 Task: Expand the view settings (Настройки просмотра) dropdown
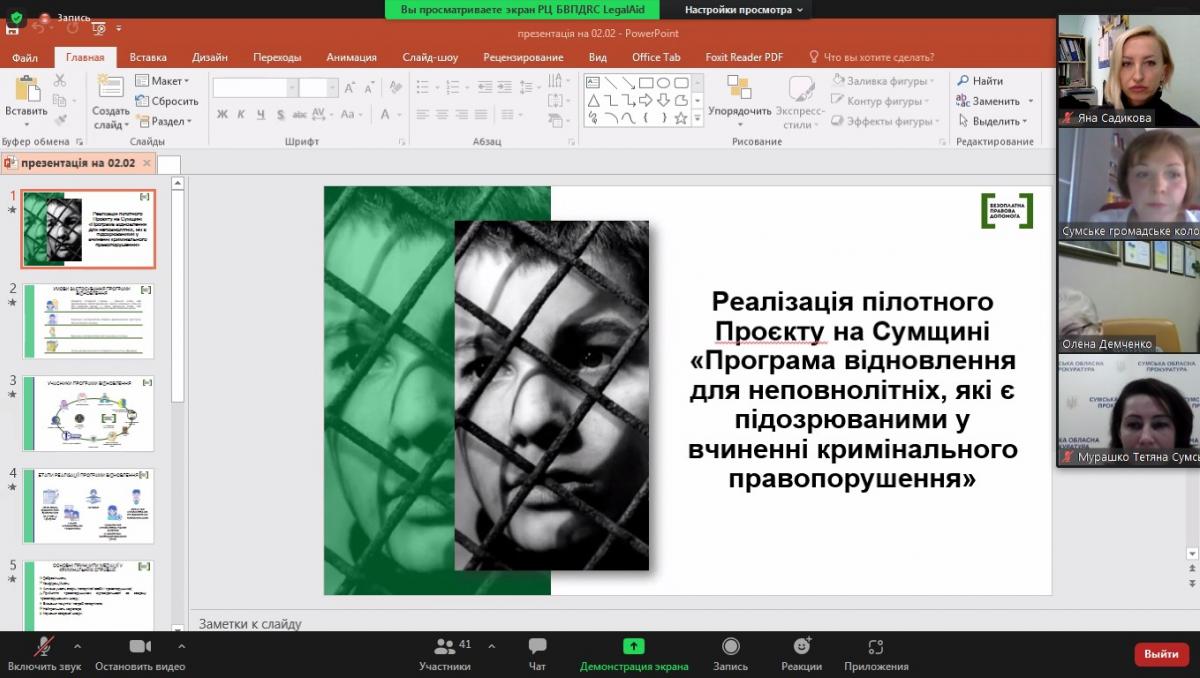click(743, 10)
